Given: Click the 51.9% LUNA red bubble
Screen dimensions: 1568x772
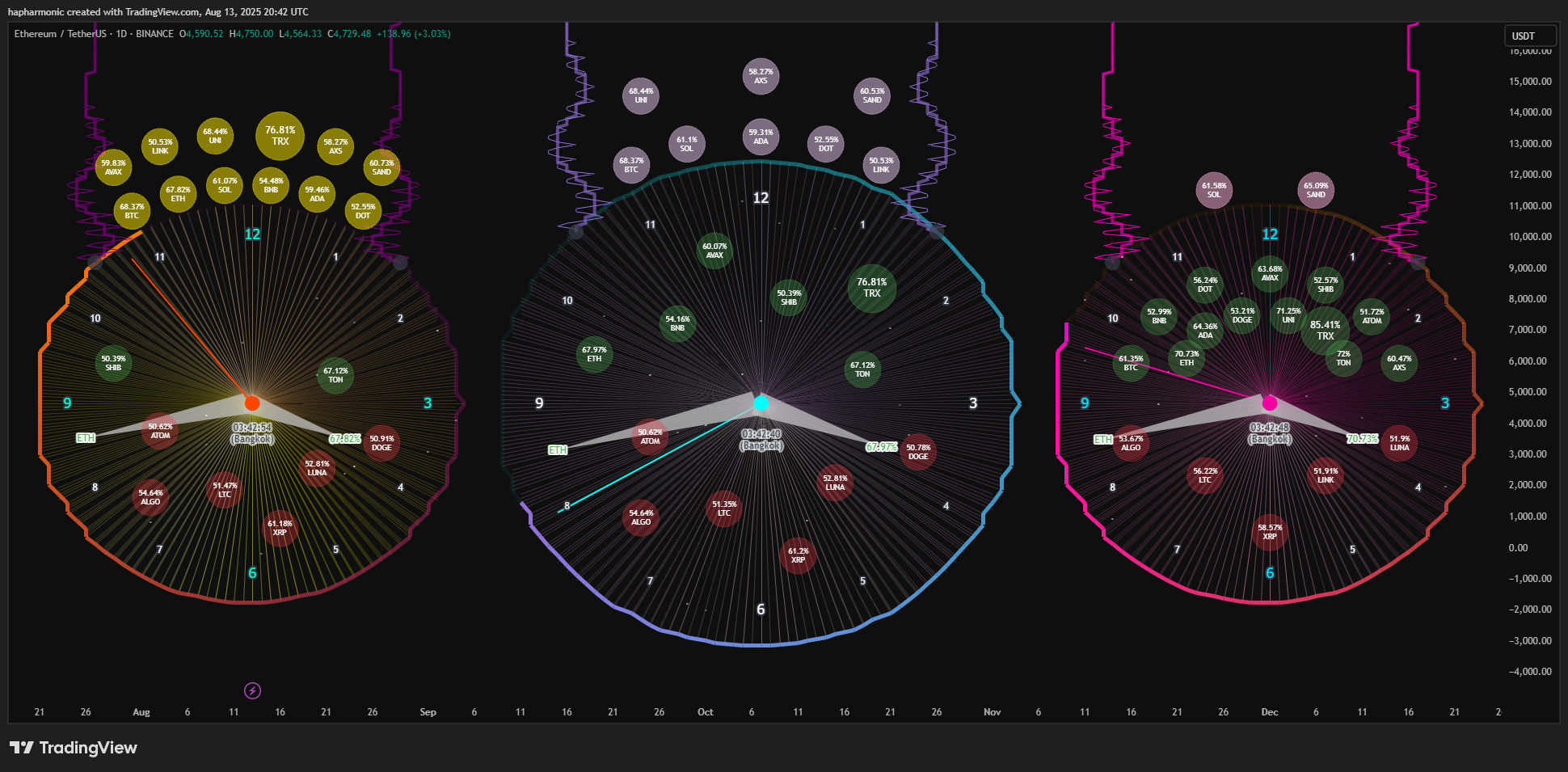Looking at the screenshot, I should pyautogui.click(x=1399, y=443).
